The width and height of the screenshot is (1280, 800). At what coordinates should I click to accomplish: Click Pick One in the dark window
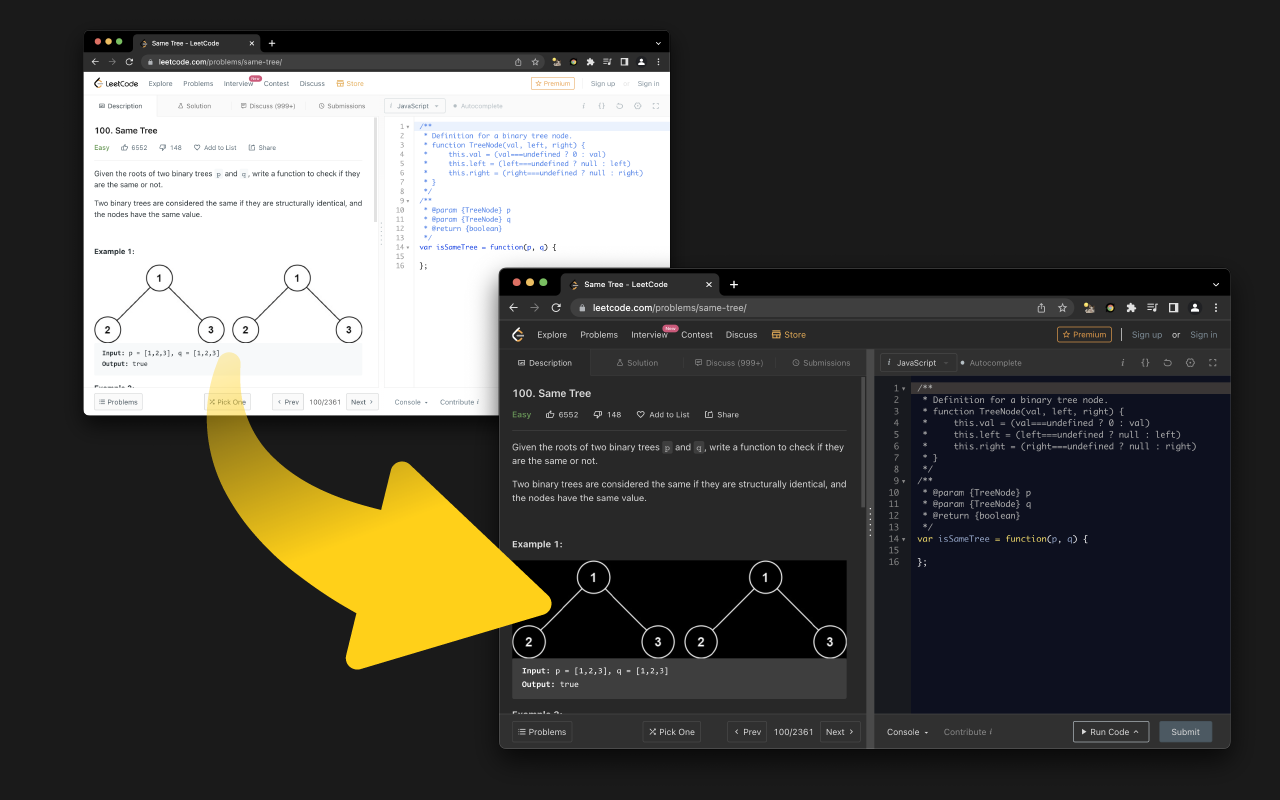[x=672, y=732]
